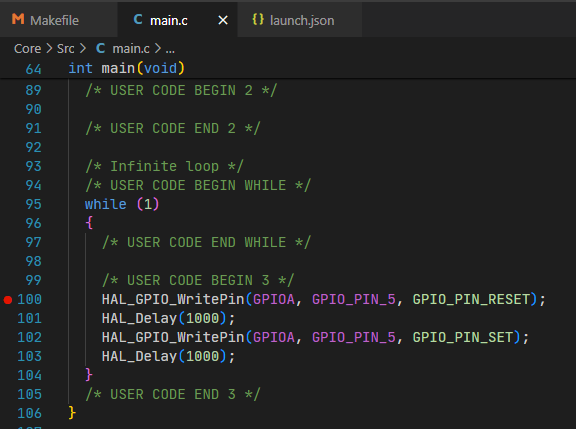The height and width of the screenshot is (429, 576).
Task: Click the C icon in breadcrumb path
Action: [x=100, y=48]
